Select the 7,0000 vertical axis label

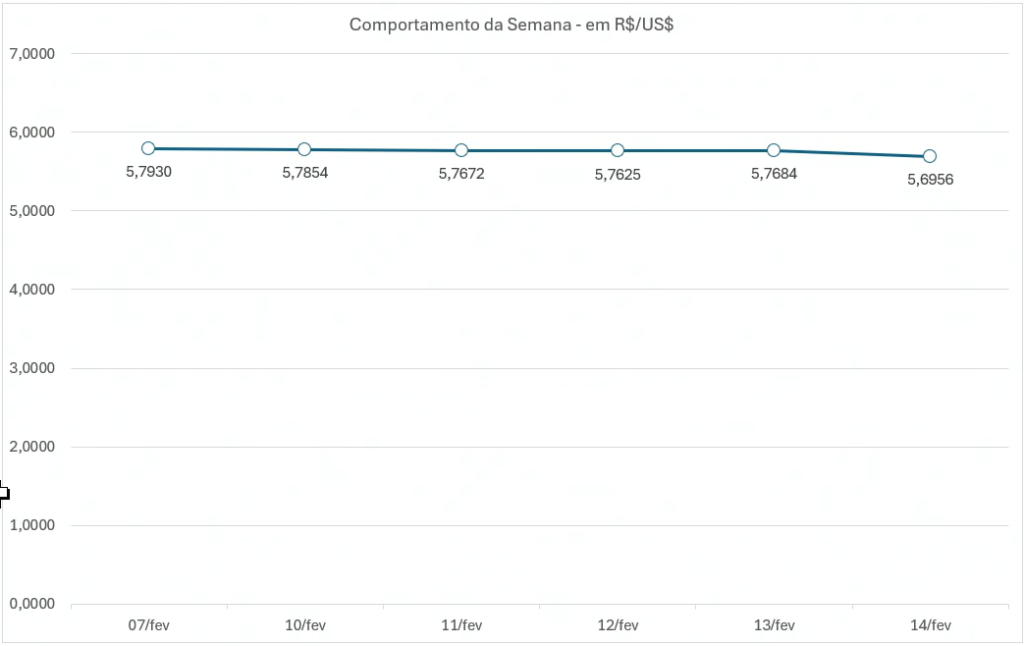(32, 53)
